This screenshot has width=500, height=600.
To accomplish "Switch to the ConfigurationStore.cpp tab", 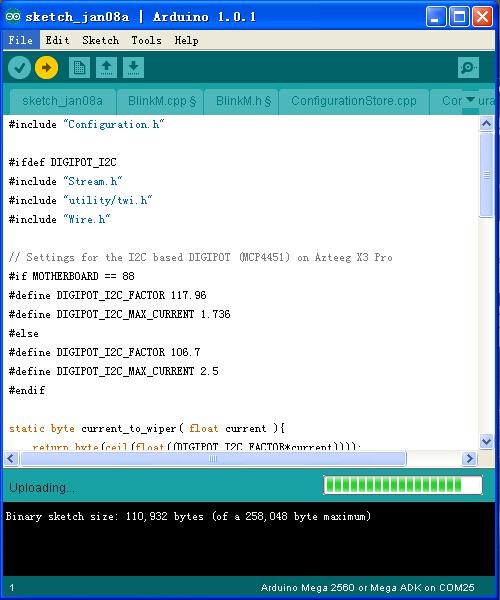I will pos(354,102).
